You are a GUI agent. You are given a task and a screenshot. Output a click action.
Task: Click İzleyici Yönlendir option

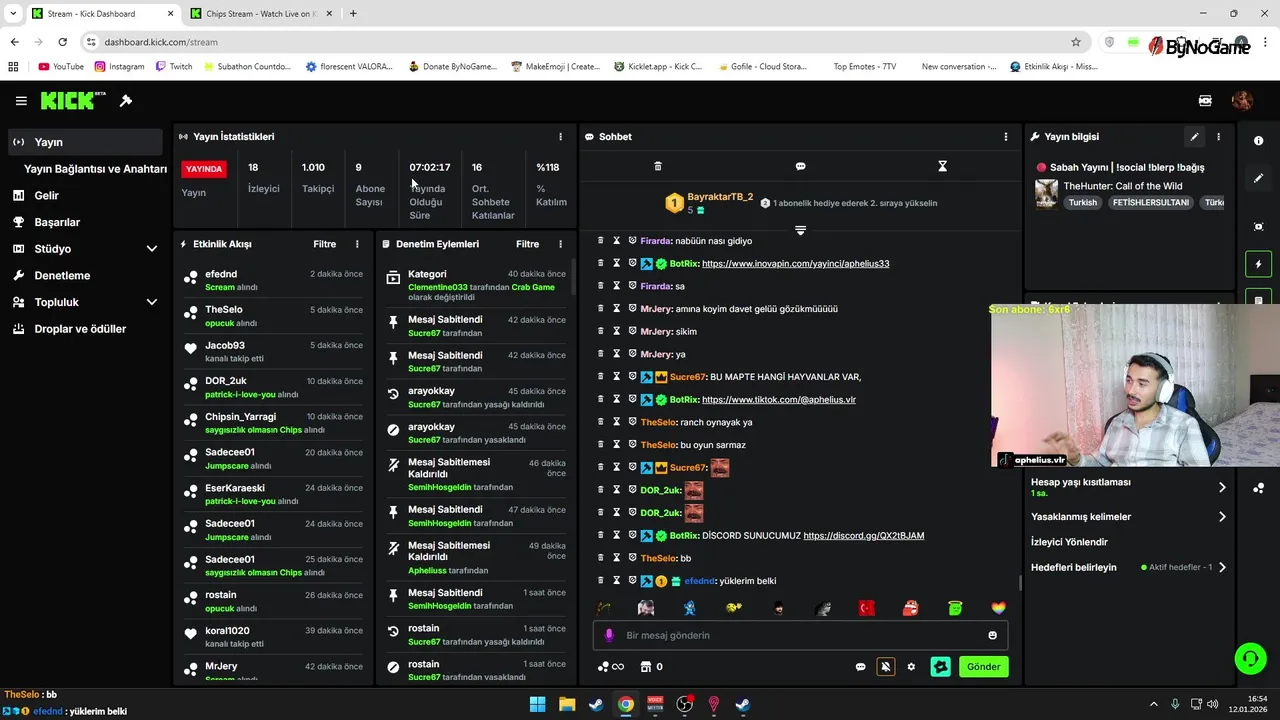(1069, 542)
